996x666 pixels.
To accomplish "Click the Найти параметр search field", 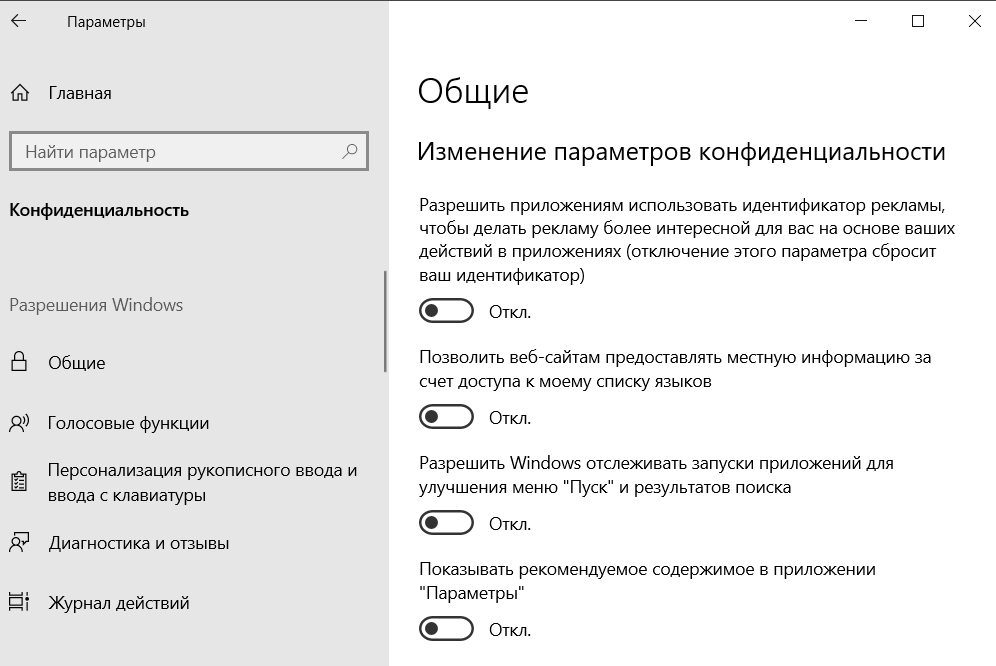I will coord(189,151).
